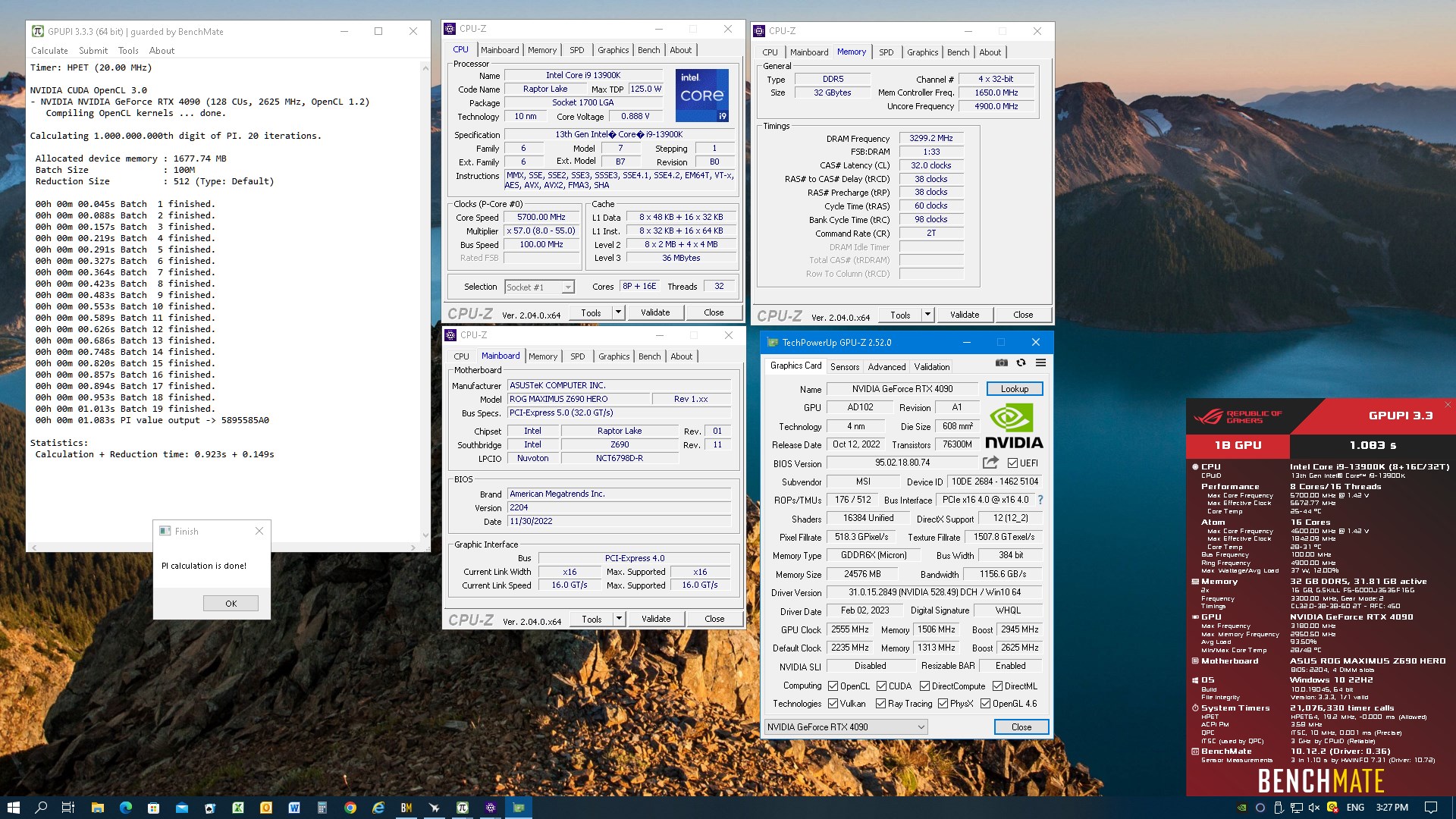Switch to the GPUPI pi taskbar icon
This screenshot has height=819, width=1456.
tap(463, 808)
